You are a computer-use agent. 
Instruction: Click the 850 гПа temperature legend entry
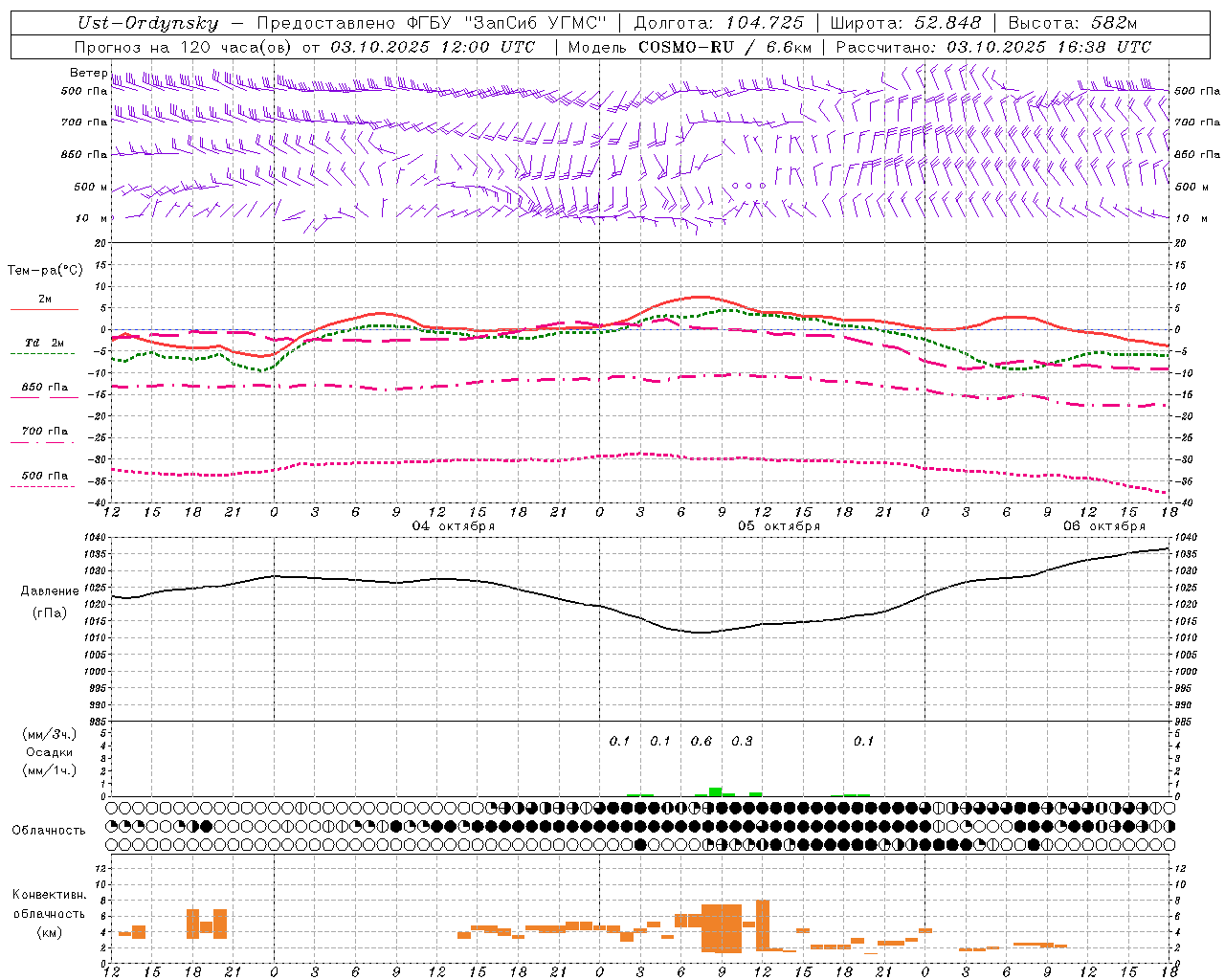click(x=44, y=388)
